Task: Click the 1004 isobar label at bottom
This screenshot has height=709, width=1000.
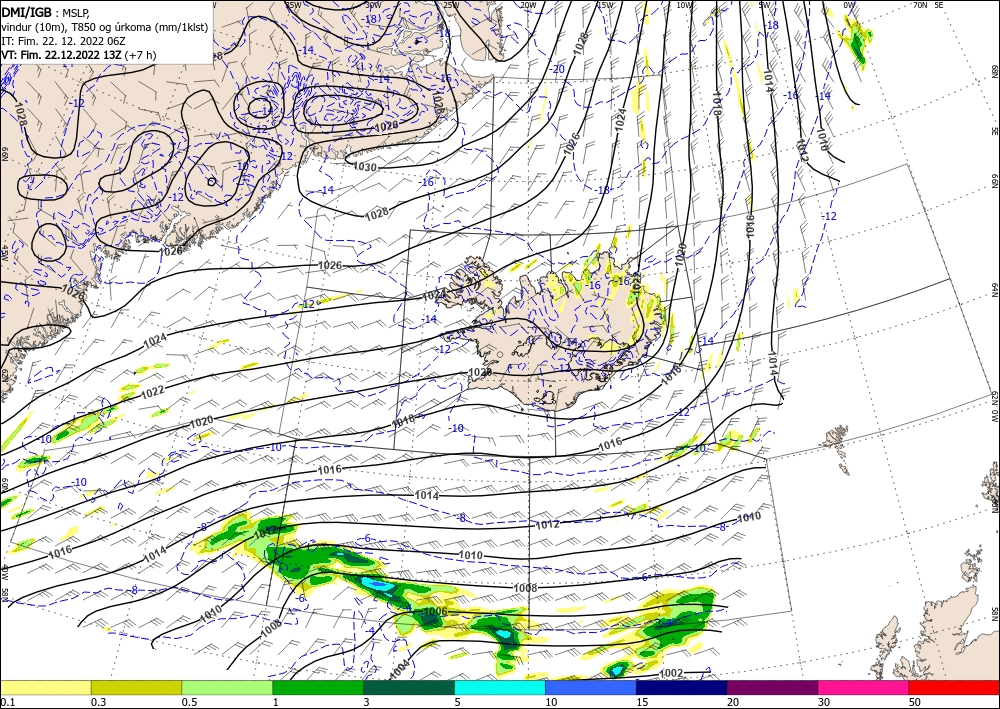Action: (400, 668)
